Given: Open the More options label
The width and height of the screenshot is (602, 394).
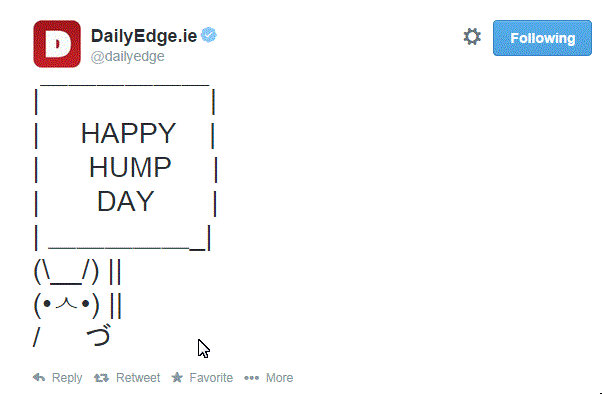Looking at the screenshot, I should [280, 378].
